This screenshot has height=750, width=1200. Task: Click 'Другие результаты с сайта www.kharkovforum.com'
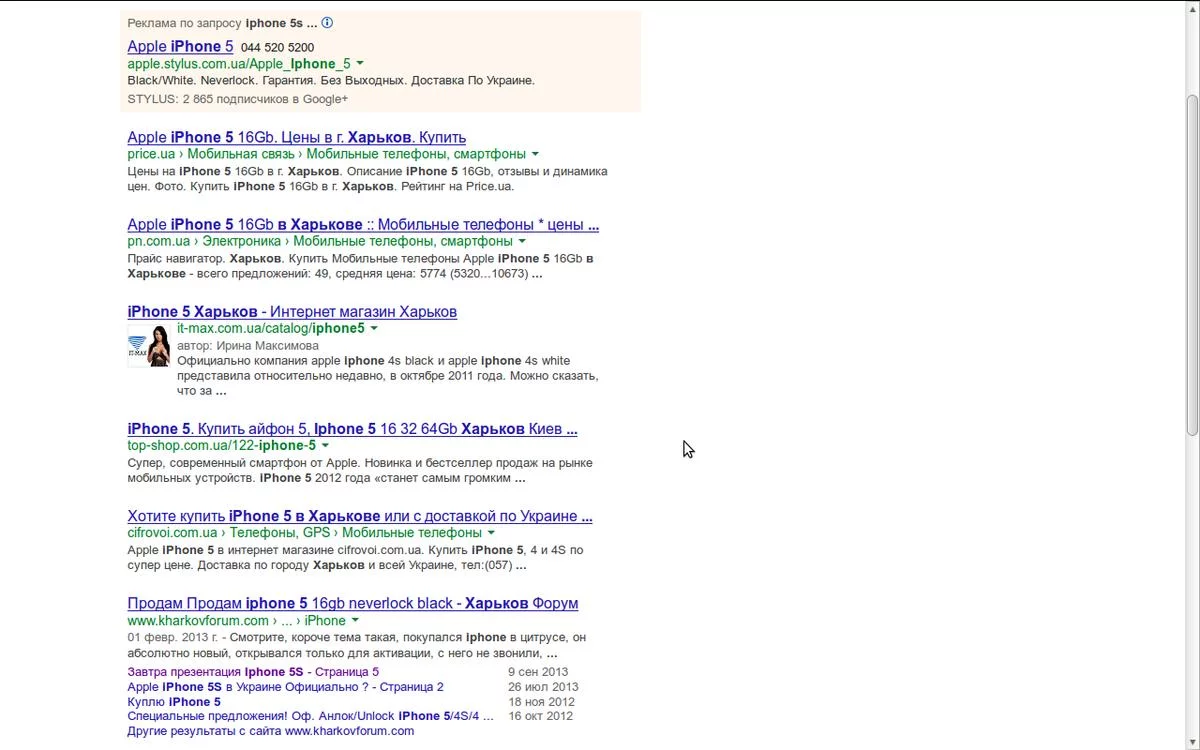(x=271, y=731)
